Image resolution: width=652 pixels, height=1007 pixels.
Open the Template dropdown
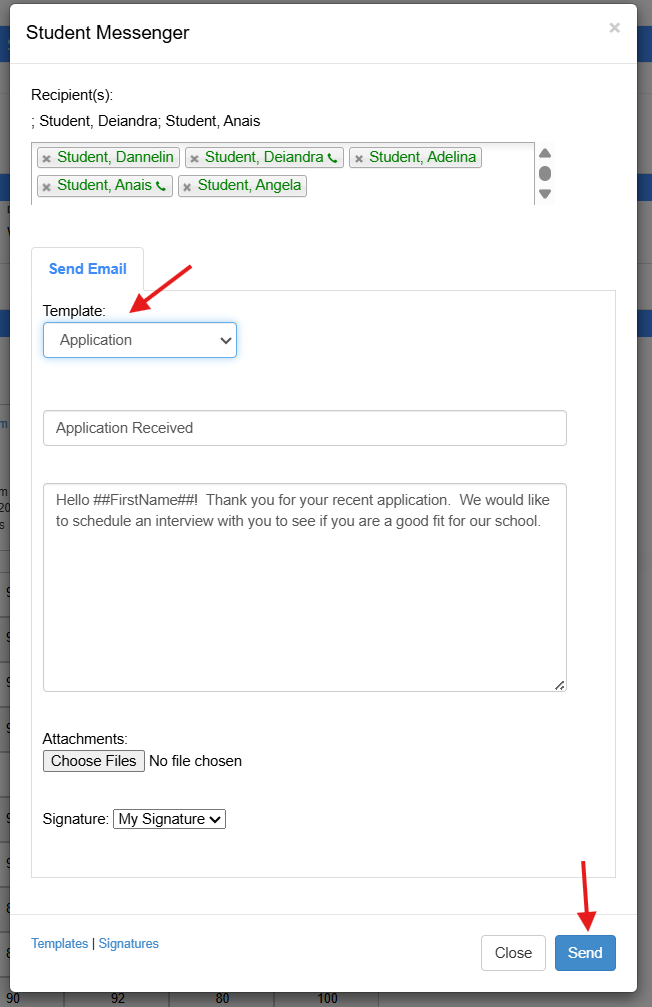coord(140,340)
